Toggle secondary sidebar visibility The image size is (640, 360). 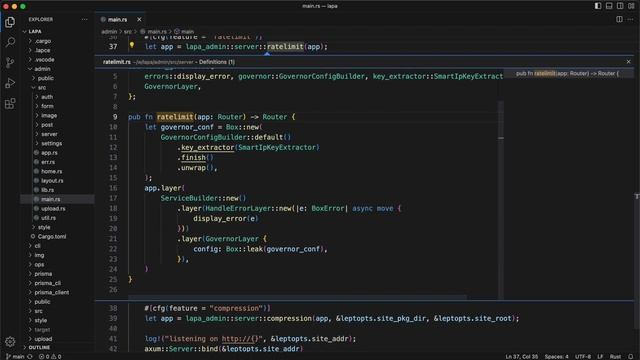coord(620,6)
